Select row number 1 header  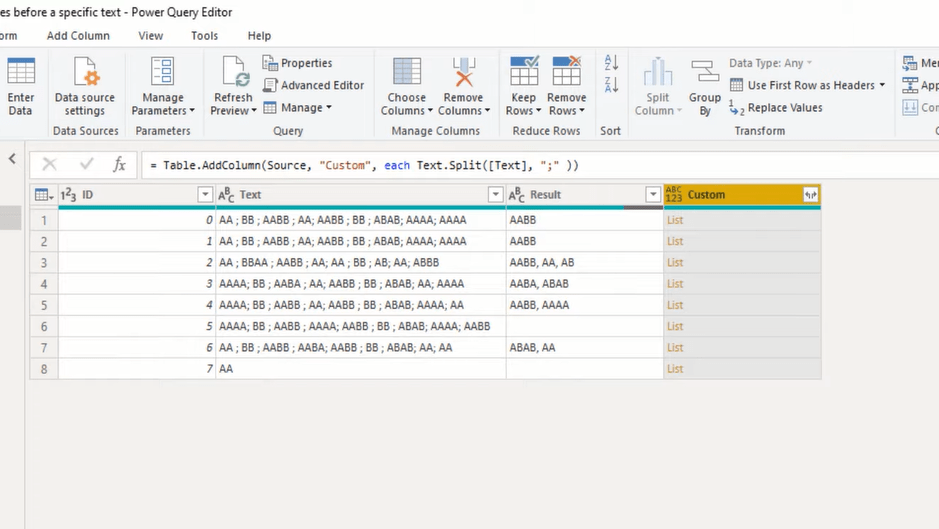44,220
